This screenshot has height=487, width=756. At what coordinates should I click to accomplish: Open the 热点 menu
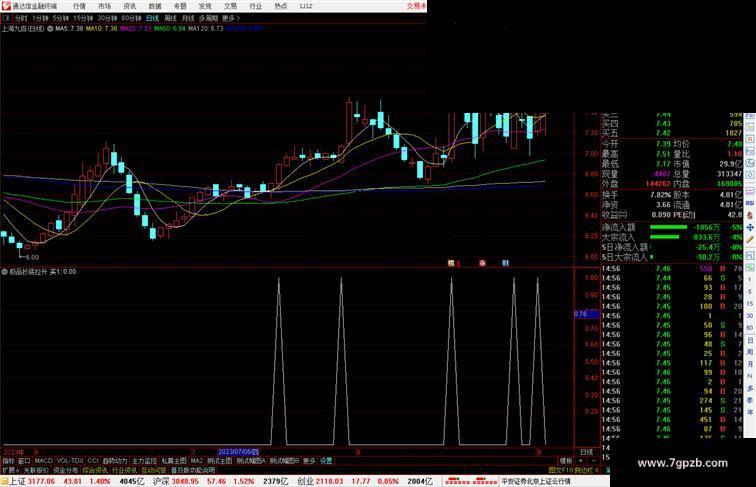[281, 6]
